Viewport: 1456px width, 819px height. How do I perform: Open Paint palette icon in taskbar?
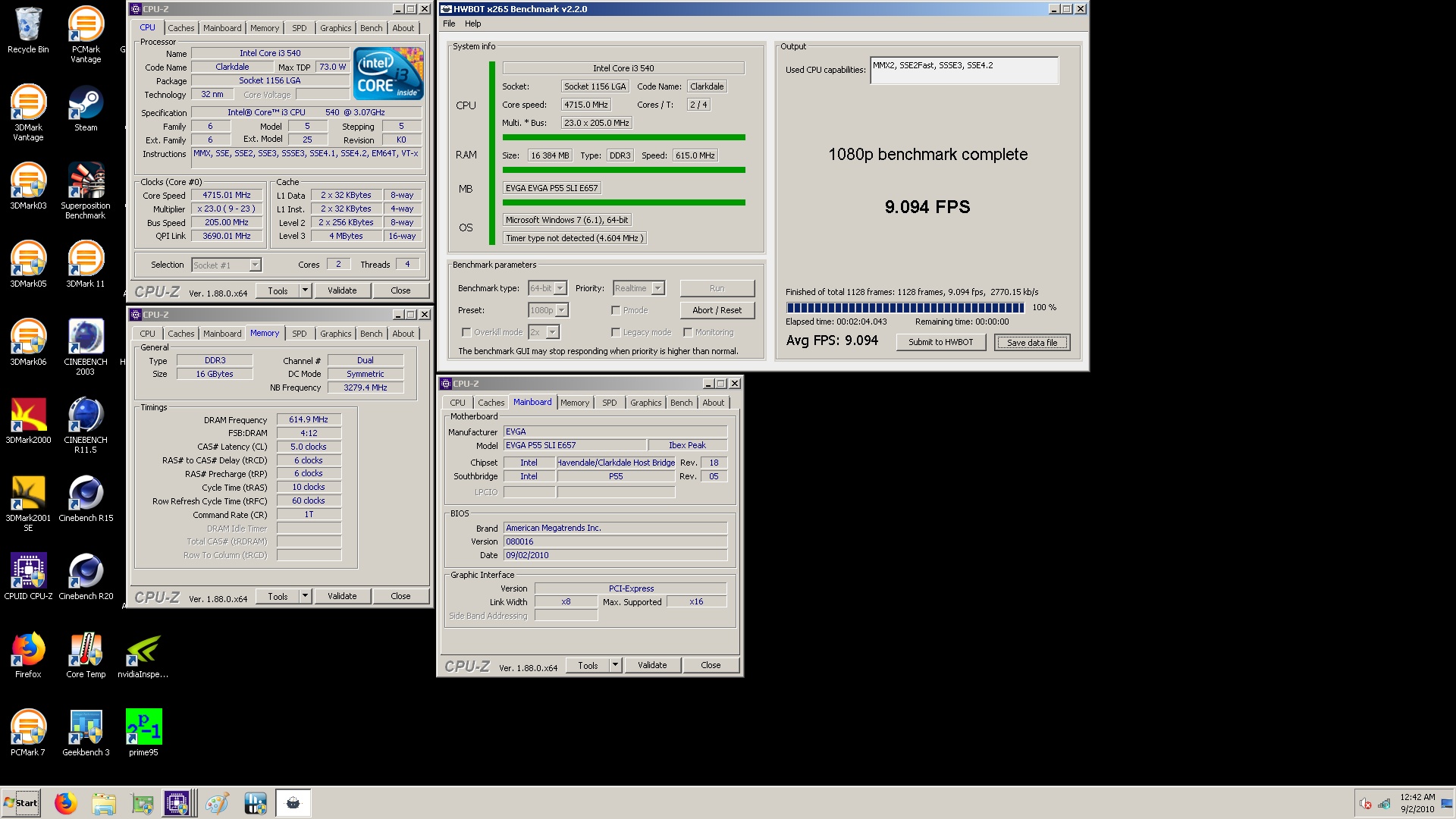click(x=217, y=803)
